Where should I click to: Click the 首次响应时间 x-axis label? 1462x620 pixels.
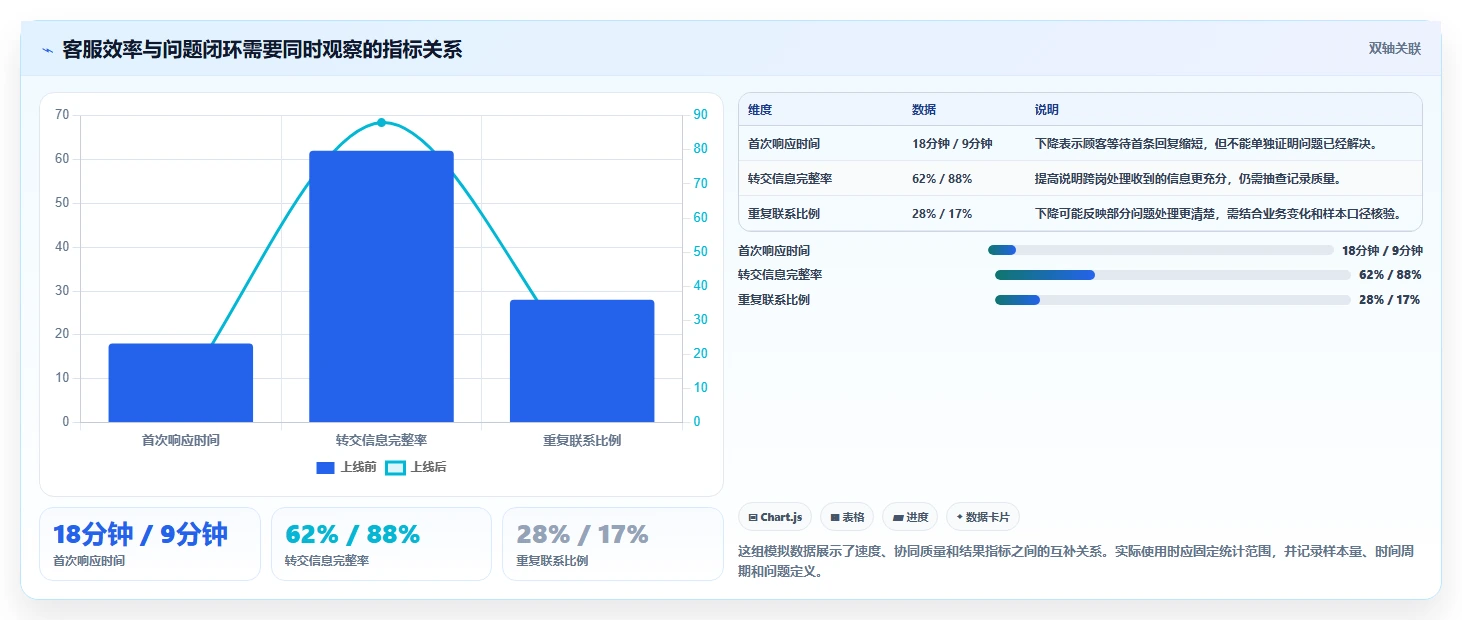[181, 440]
